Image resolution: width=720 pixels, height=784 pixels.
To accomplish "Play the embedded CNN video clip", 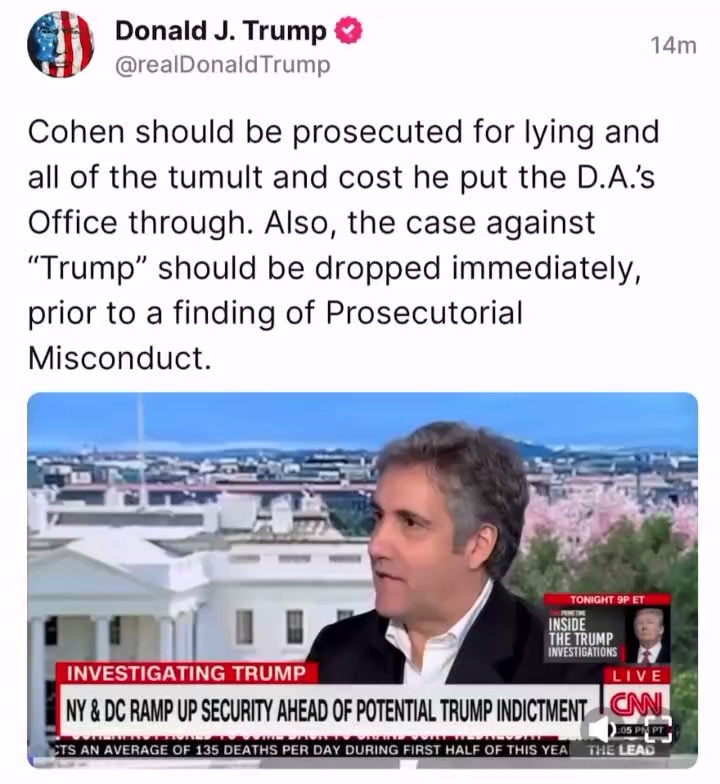I will point(362,580).
